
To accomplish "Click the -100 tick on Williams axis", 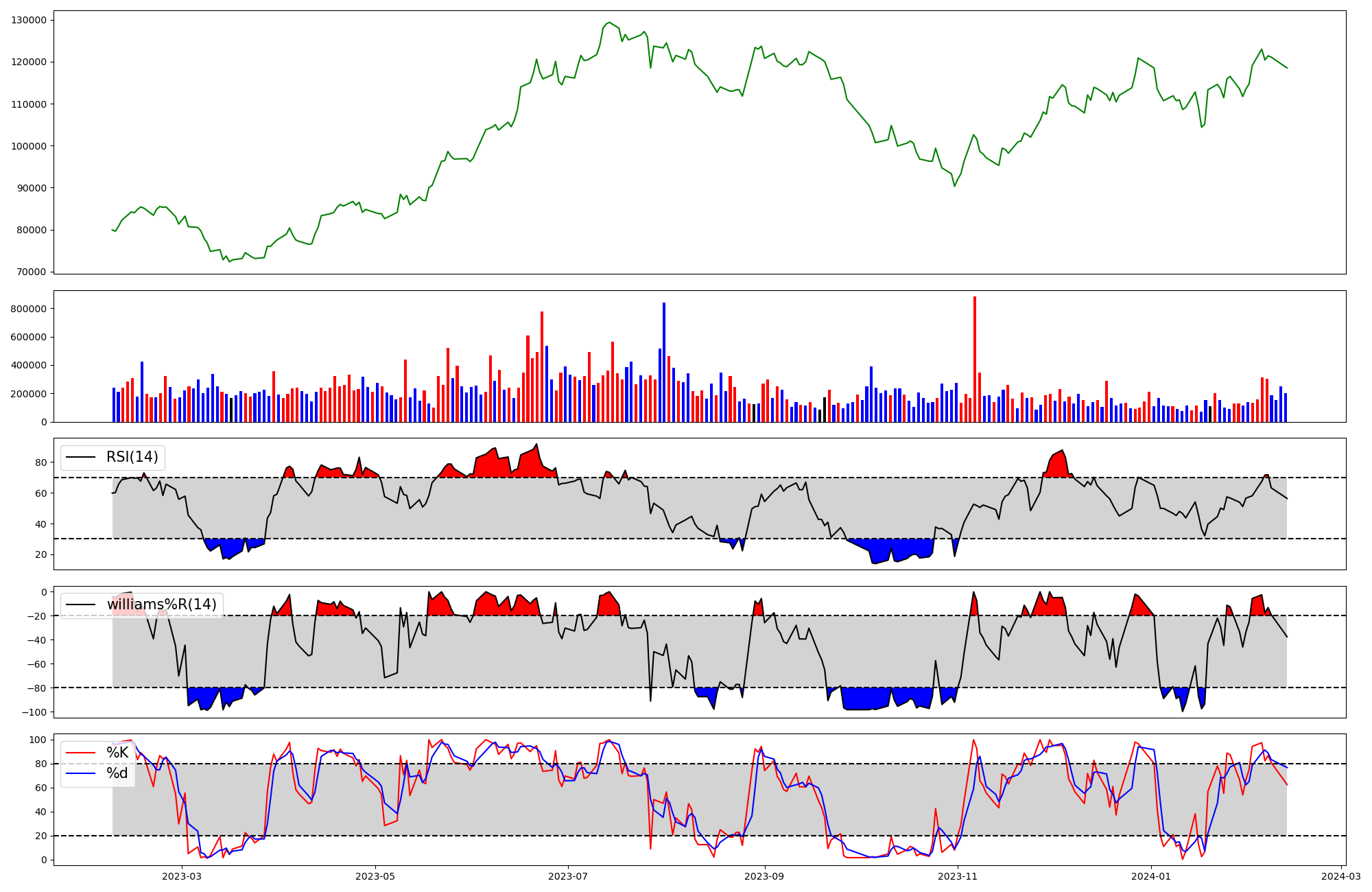I will (34, 712).
